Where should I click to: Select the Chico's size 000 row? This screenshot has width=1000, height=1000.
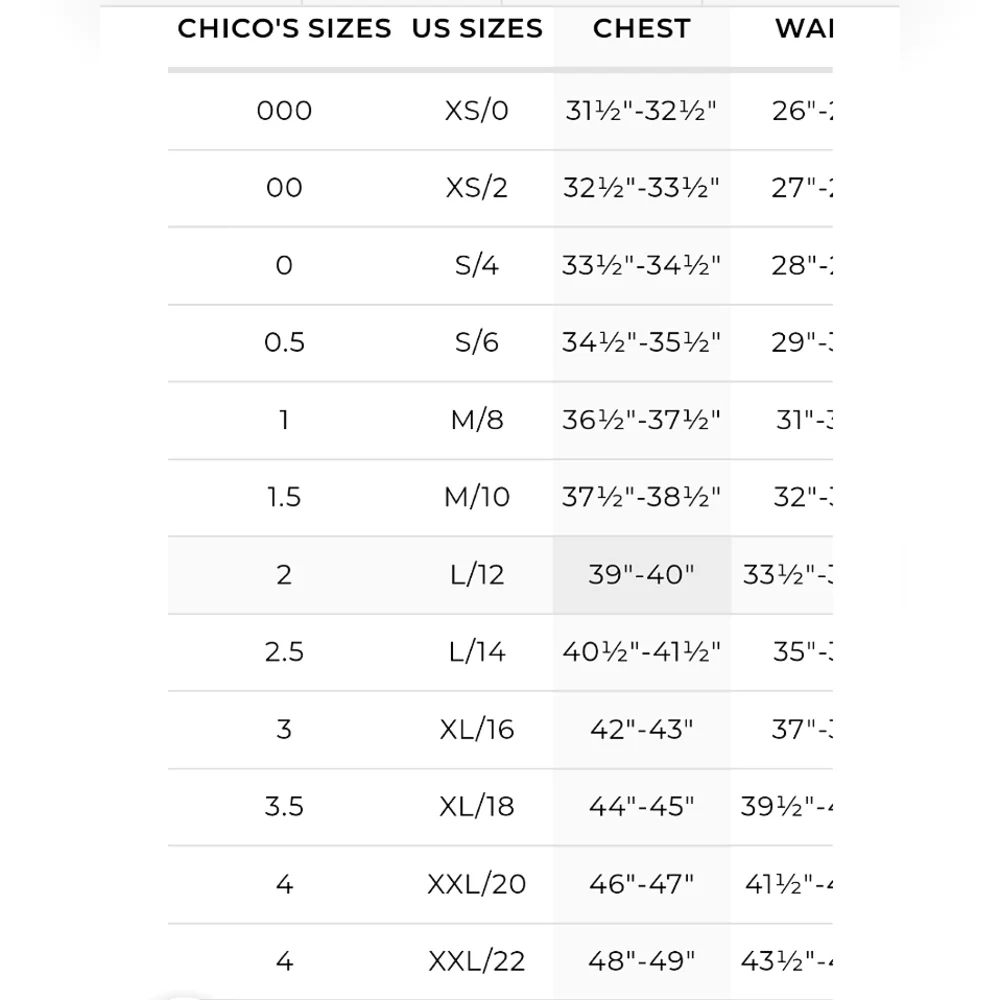point(500,111)
